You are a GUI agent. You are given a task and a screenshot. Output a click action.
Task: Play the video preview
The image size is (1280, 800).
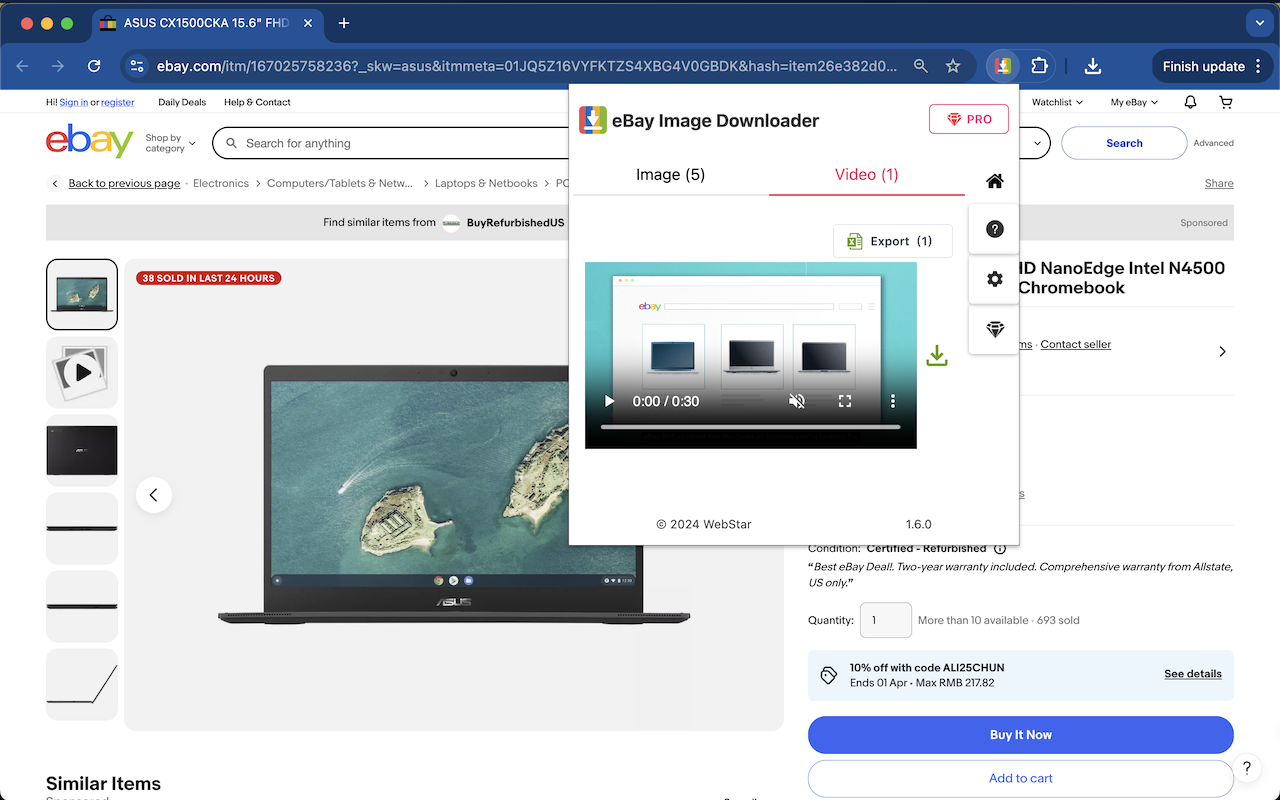tap(609, 401)
